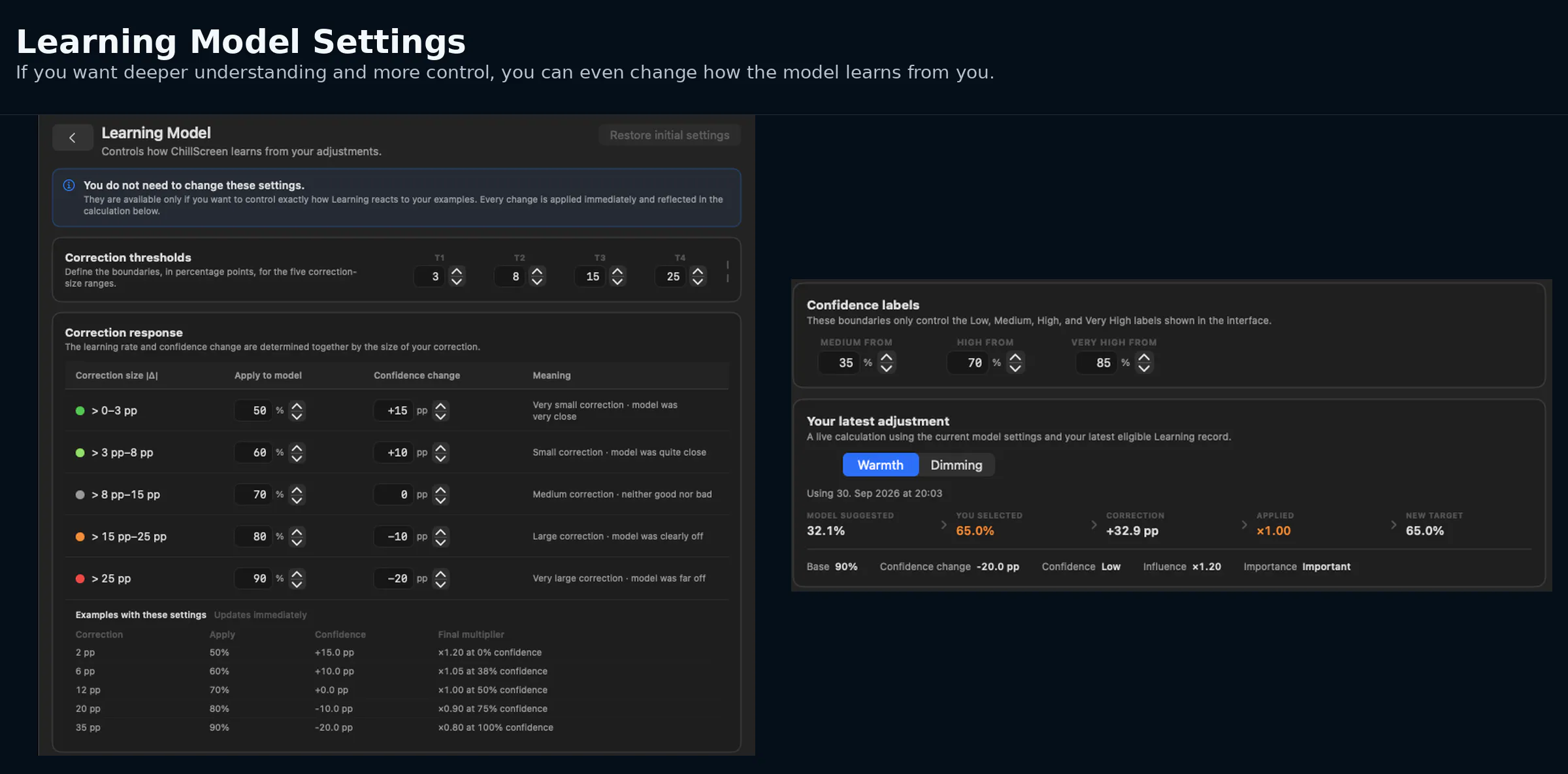Viewport: 1568px width, 774px height.
Task: Click the Very High From field showing 85
Action: [x=1096, y=362]
